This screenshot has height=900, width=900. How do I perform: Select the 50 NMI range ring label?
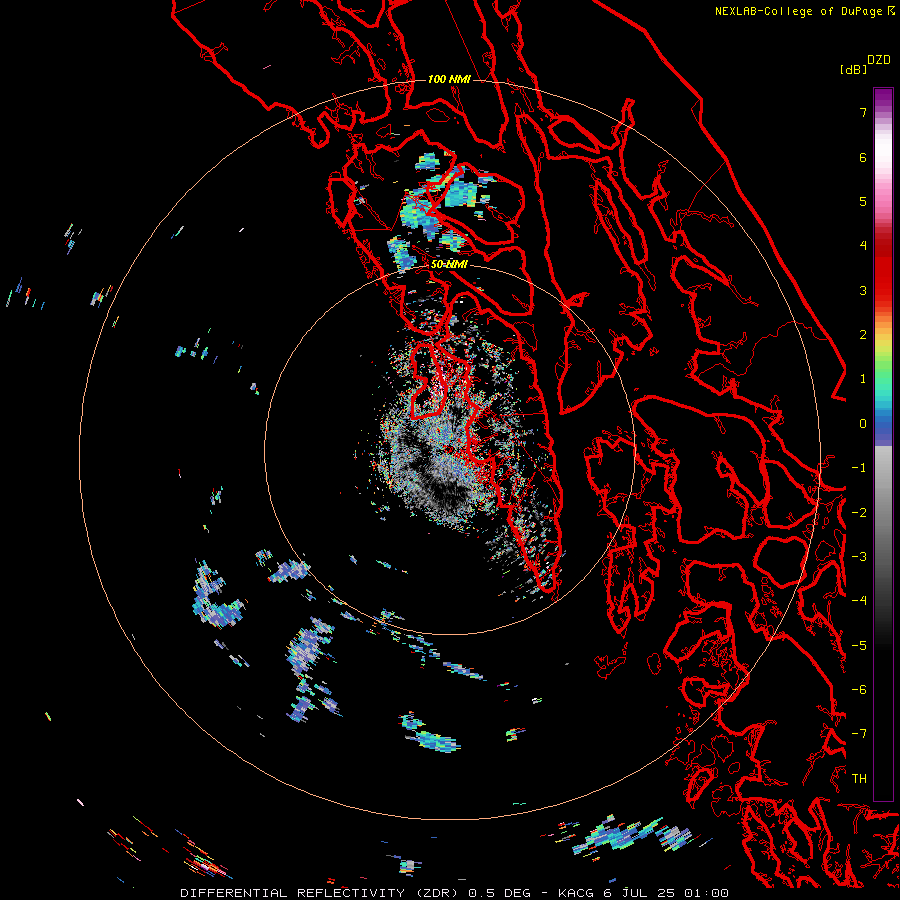(449, 265)
